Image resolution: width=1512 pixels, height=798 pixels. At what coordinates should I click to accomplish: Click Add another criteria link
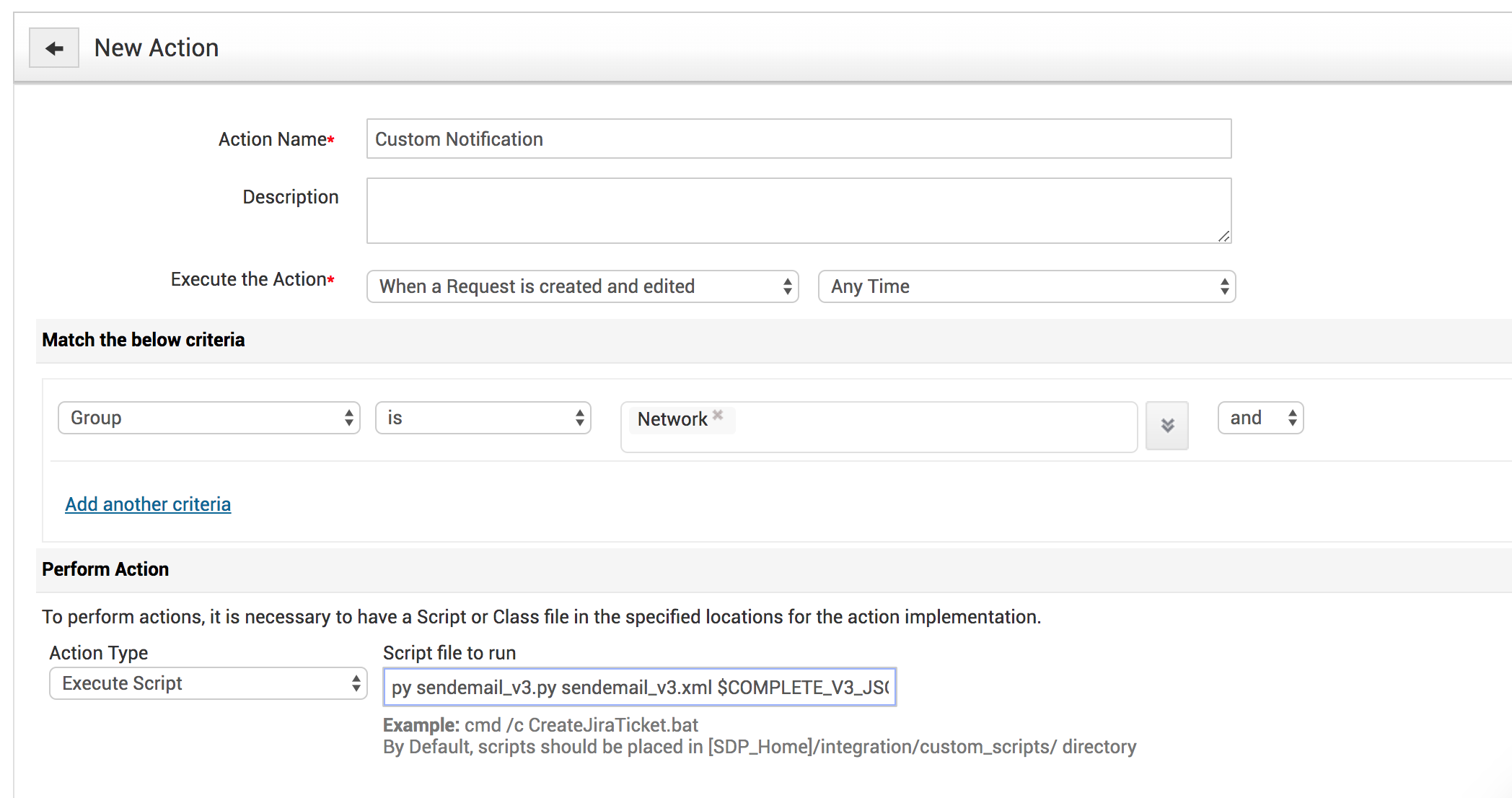coord(148,504)
